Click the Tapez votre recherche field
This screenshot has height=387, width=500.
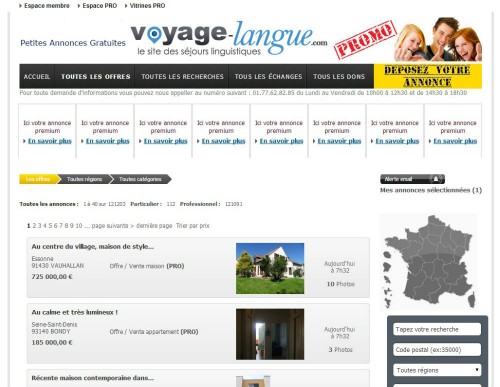[437, 329]
